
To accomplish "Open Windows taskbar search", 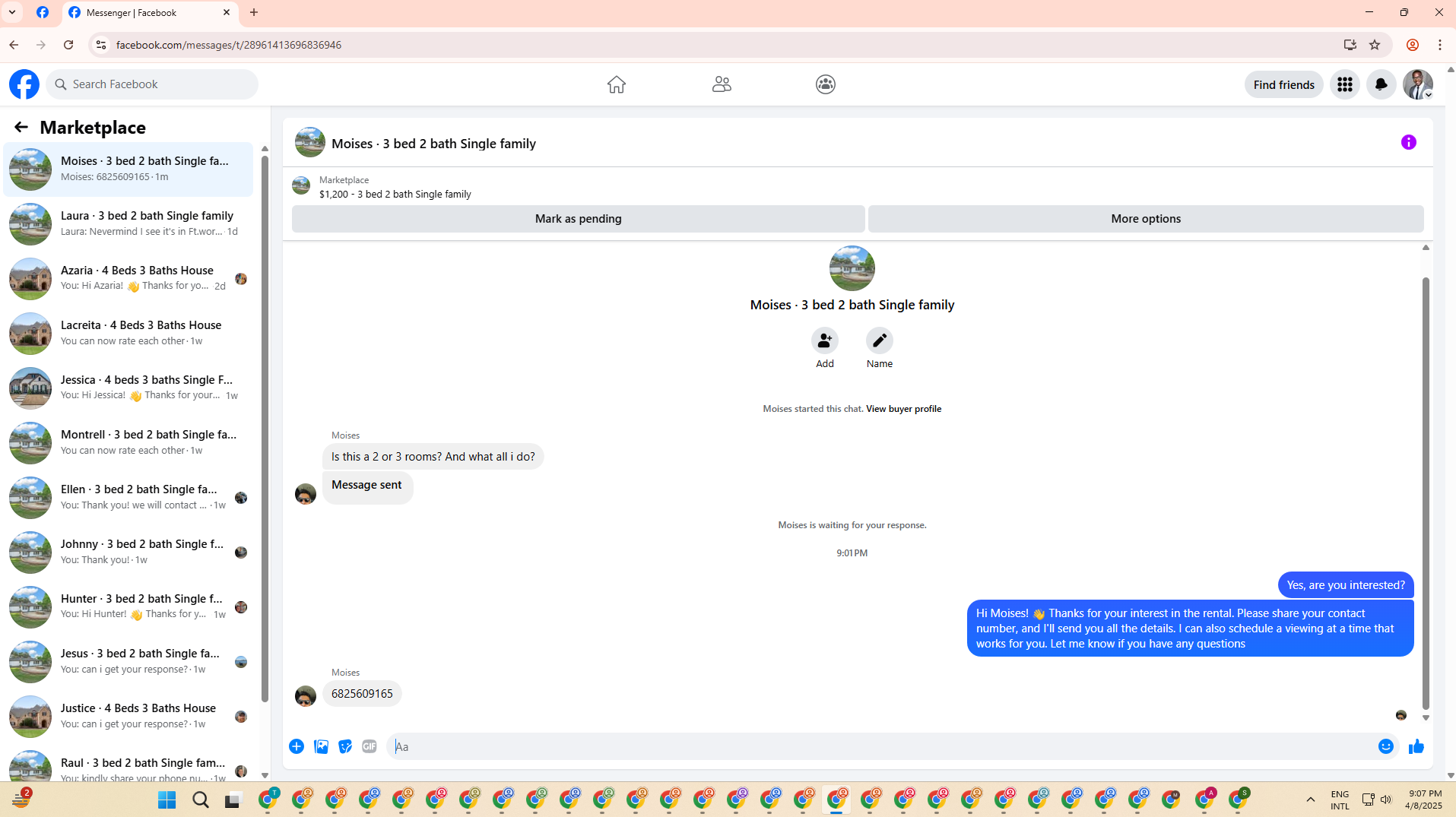I will click(x=200, y=800).
